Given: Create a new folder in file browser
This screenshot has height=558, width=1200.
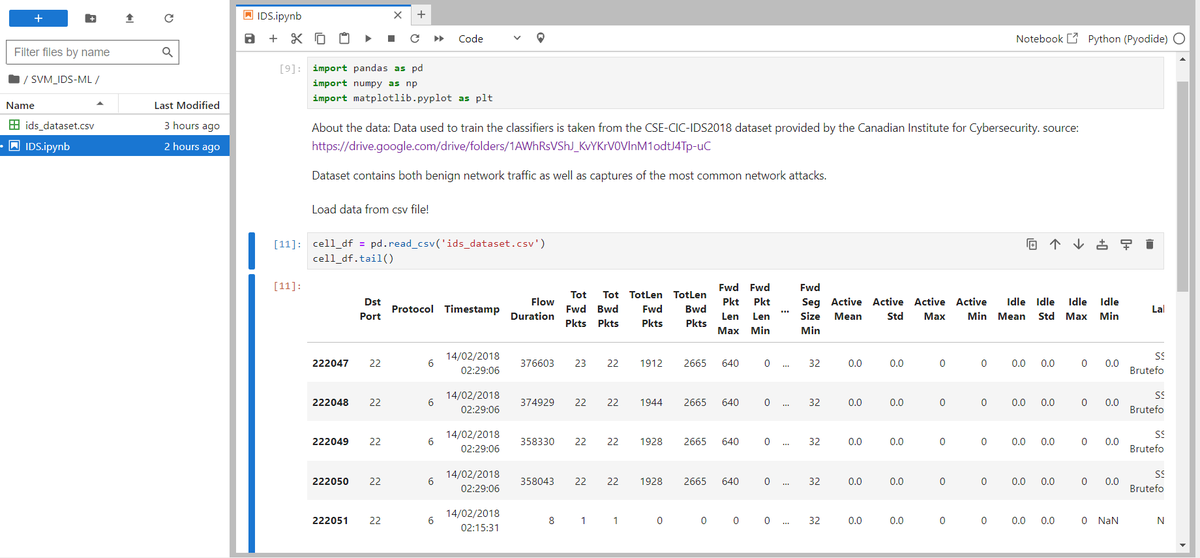Looking at the screenshot, I should coord(91,19).
